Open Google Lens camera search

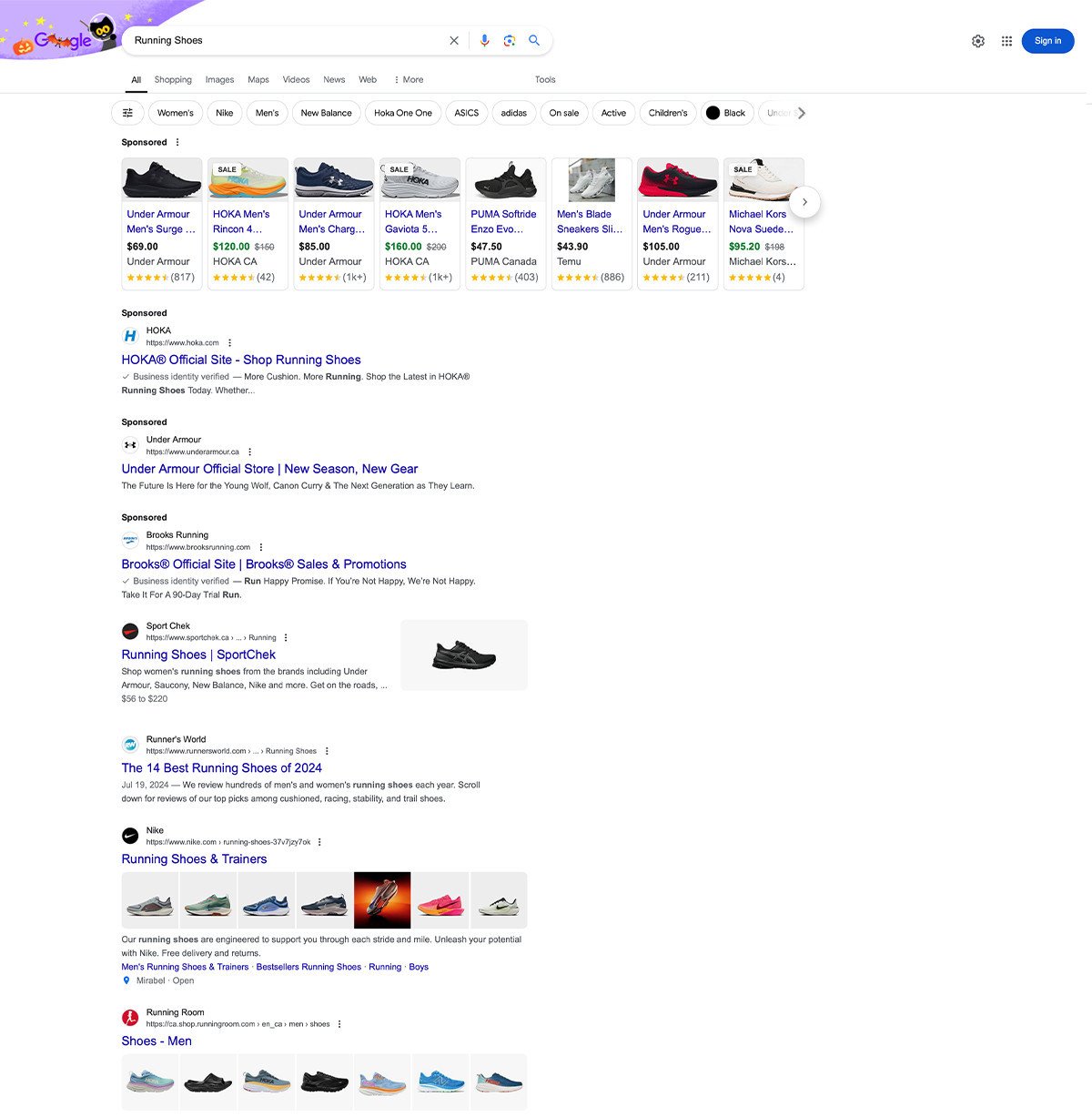[x=509, y=40]
